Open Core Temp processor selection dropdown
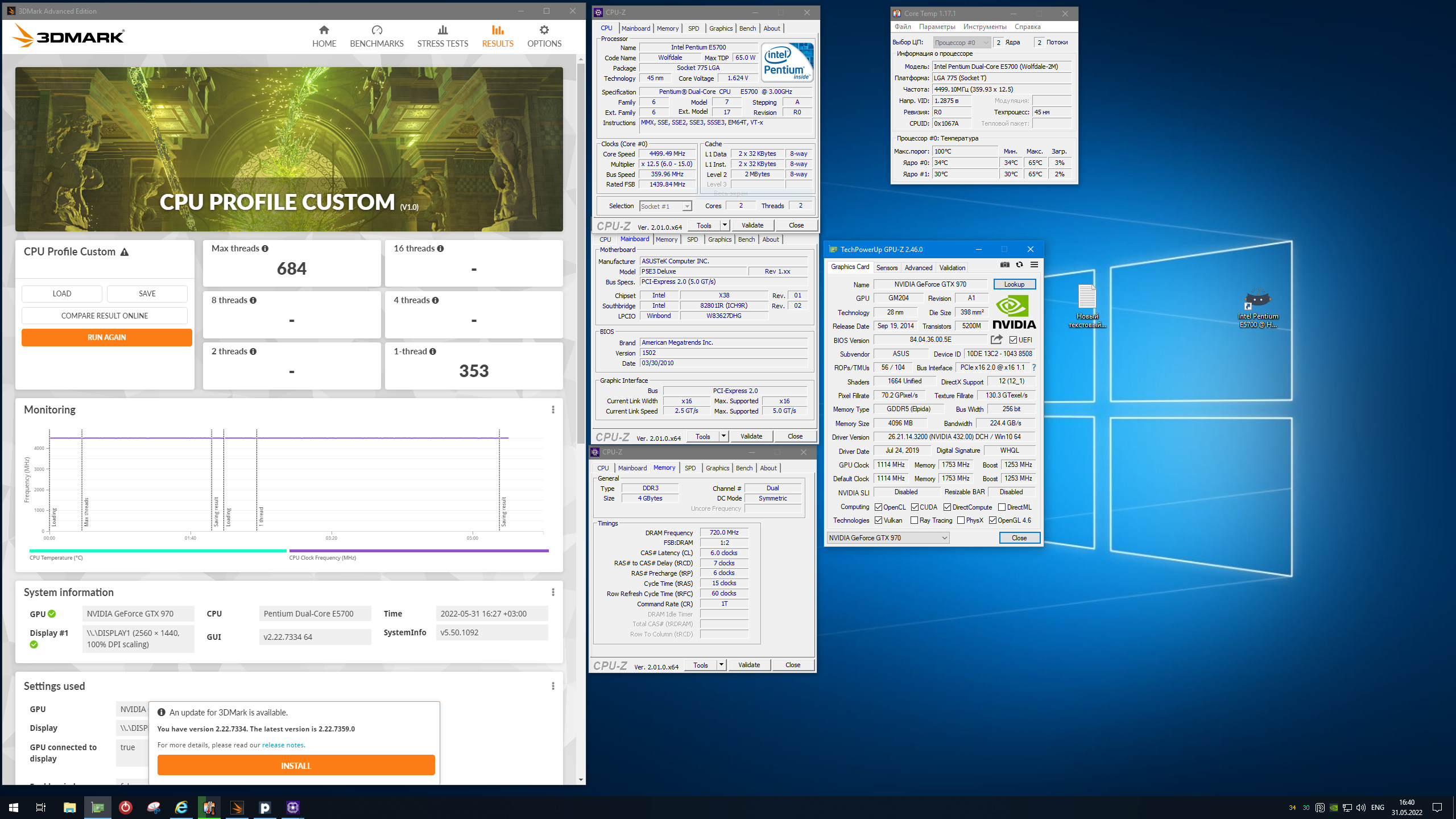 (962, 43)
